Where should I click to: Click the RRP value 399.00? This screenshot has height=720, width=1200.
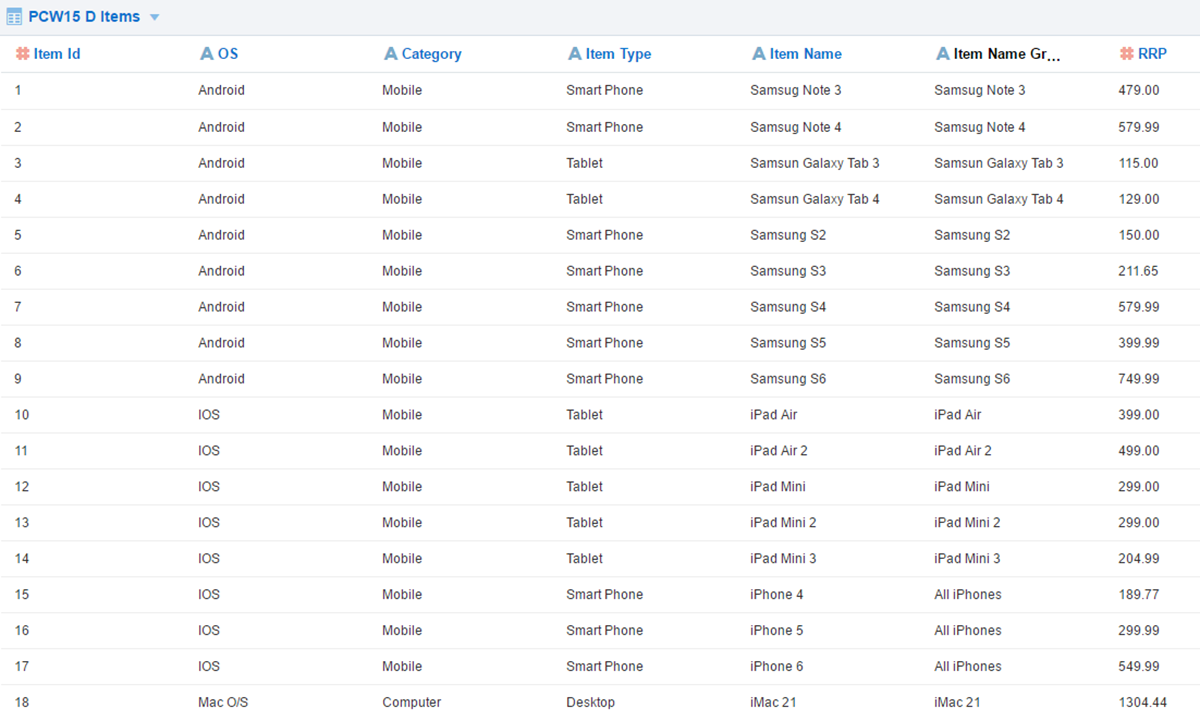(1139, 415)
